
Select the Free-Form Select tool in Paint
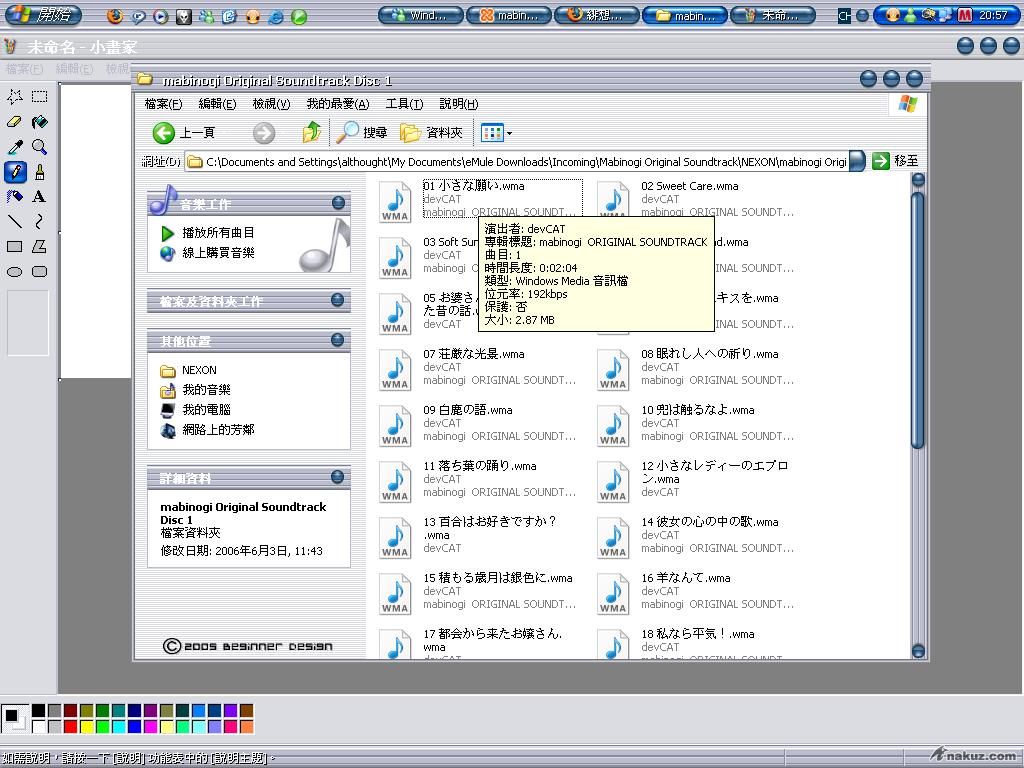[14, 97]
